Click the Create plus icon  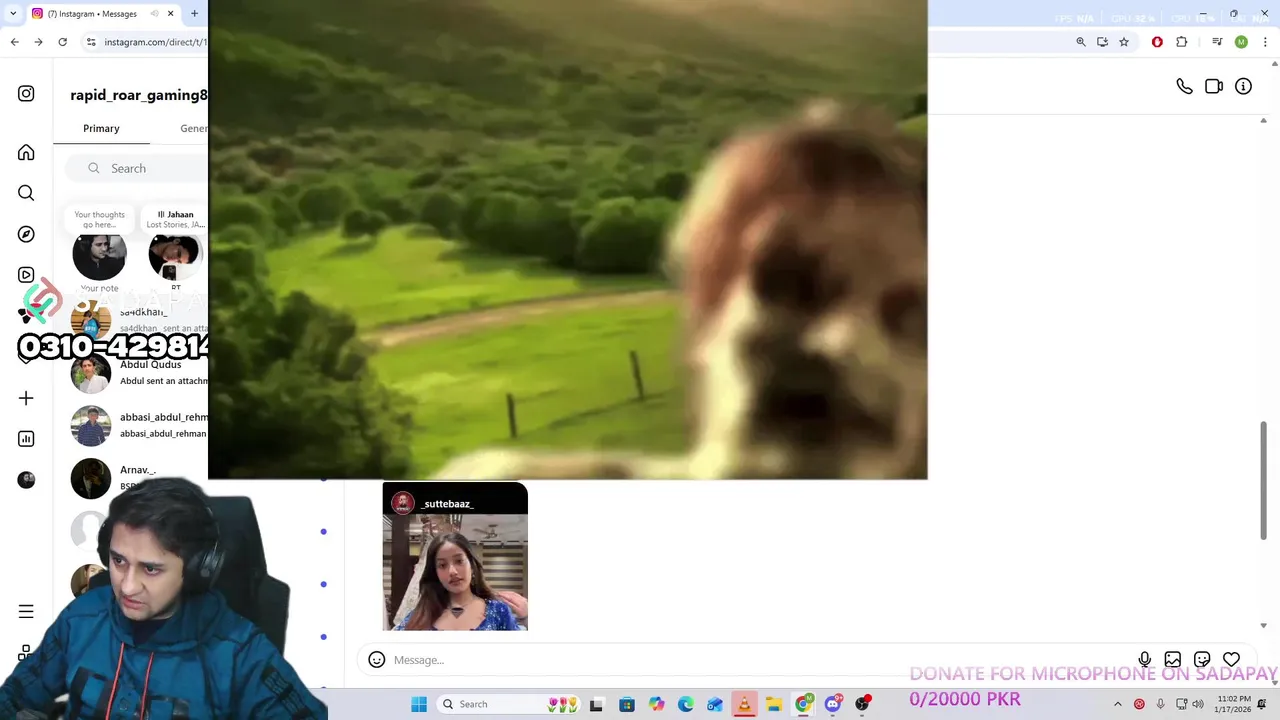pyautogui.click(x=26, y=398)
